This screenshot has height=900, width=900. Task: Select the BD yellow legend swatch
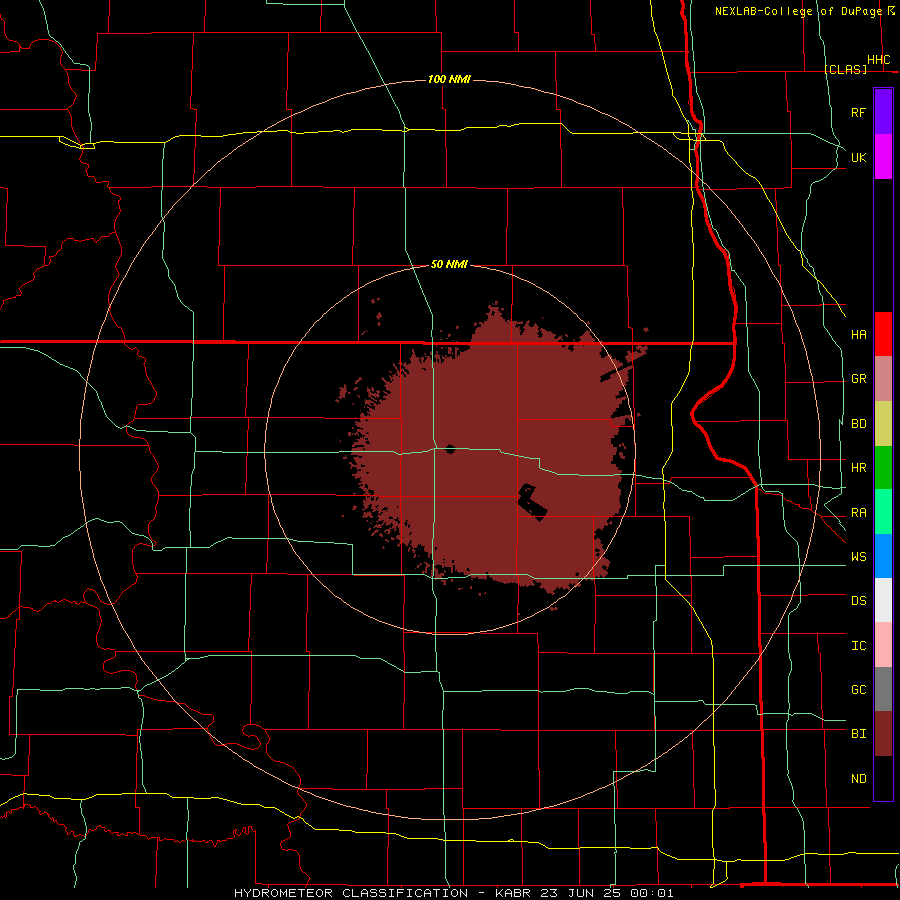pos(883,424)
